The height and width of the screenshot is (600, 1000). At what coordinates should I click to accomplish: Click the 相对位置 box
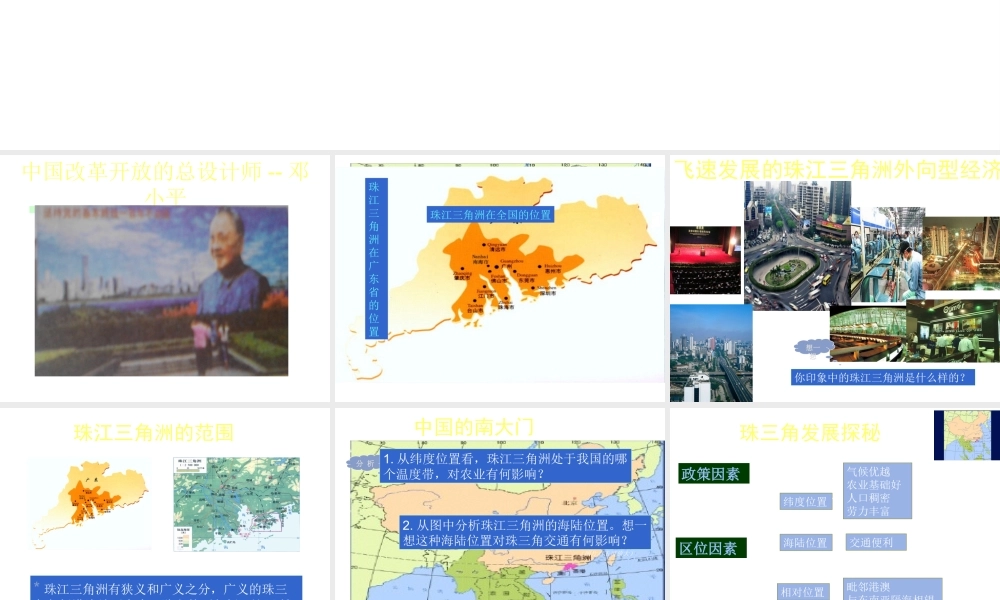(x=804, y=592)
